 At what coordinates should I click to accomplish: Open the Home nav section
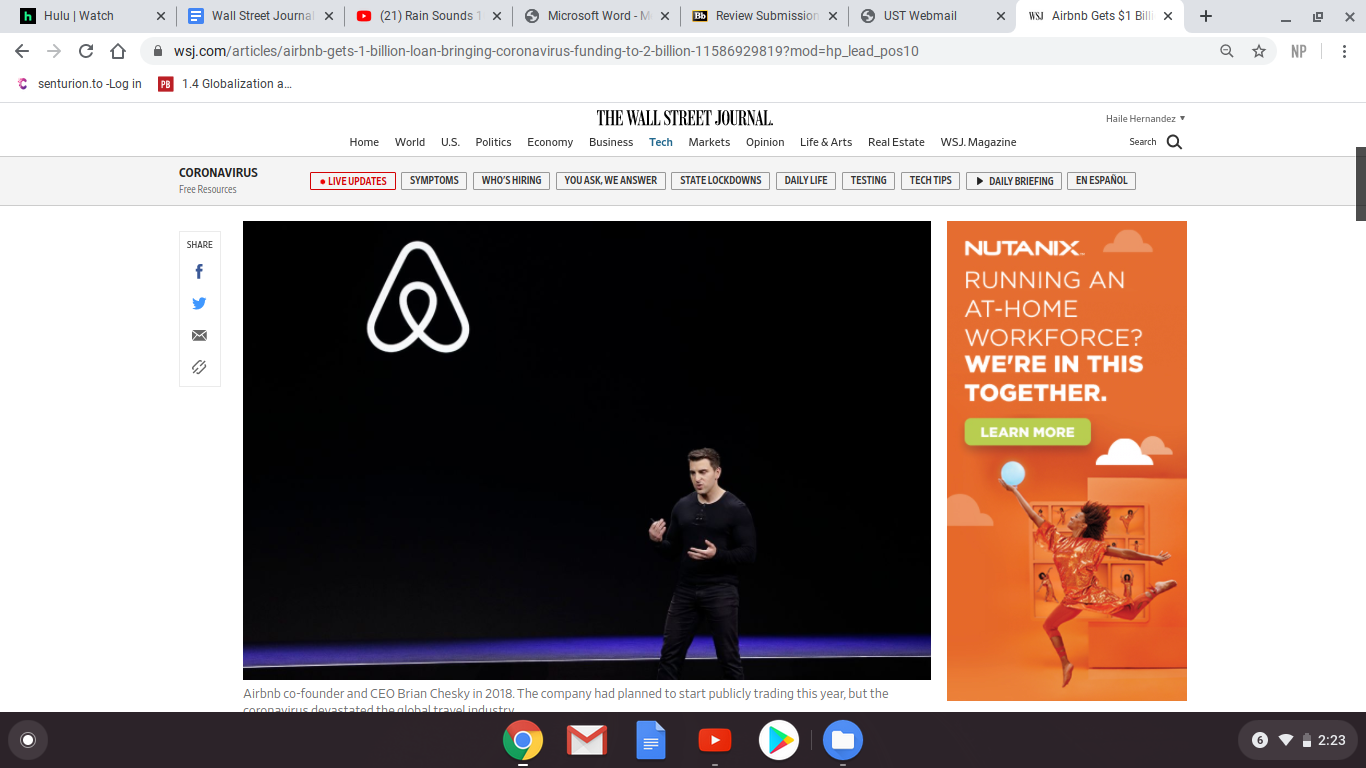pos(364,142)
